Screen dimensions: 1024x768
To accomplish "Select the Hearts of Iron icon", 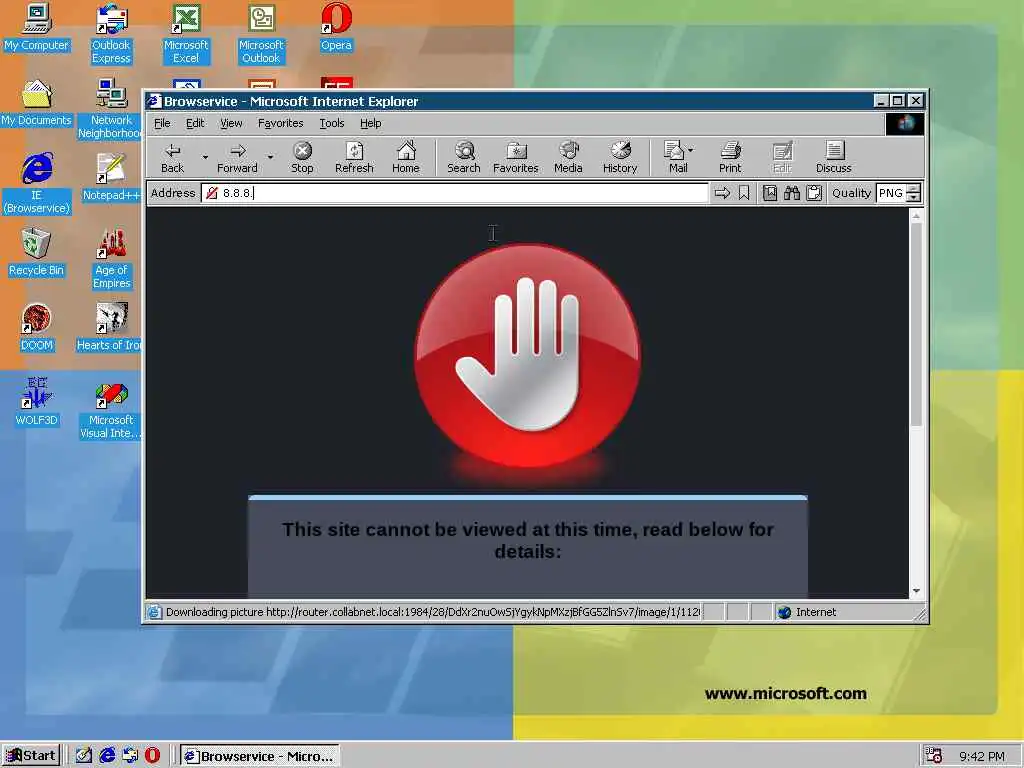I will tap(109, 328).
